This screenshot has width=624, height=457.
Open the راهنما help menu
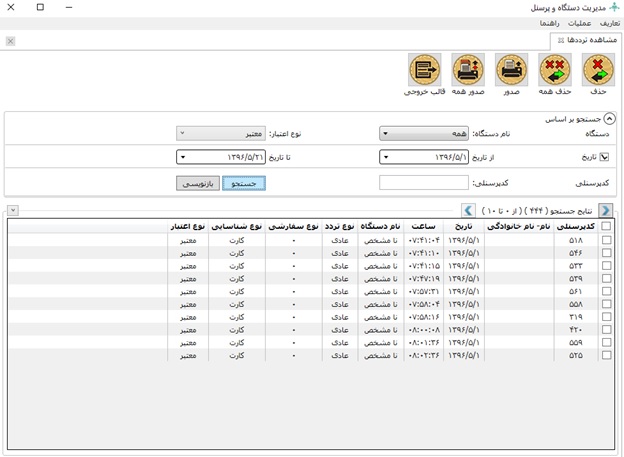point(549,23)
